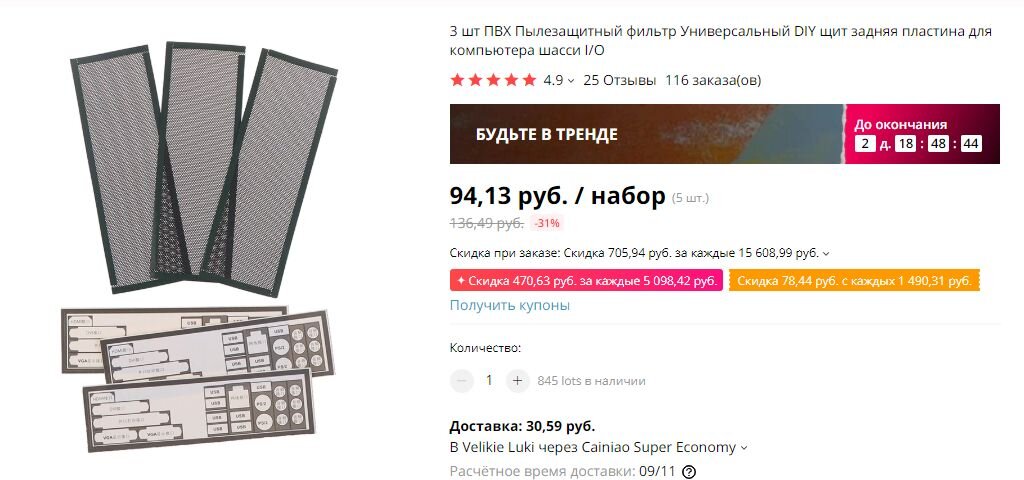Expand the 4.9 rating breakdown chevron
This screenshot has width=1024, height=480.
(571, 81)
